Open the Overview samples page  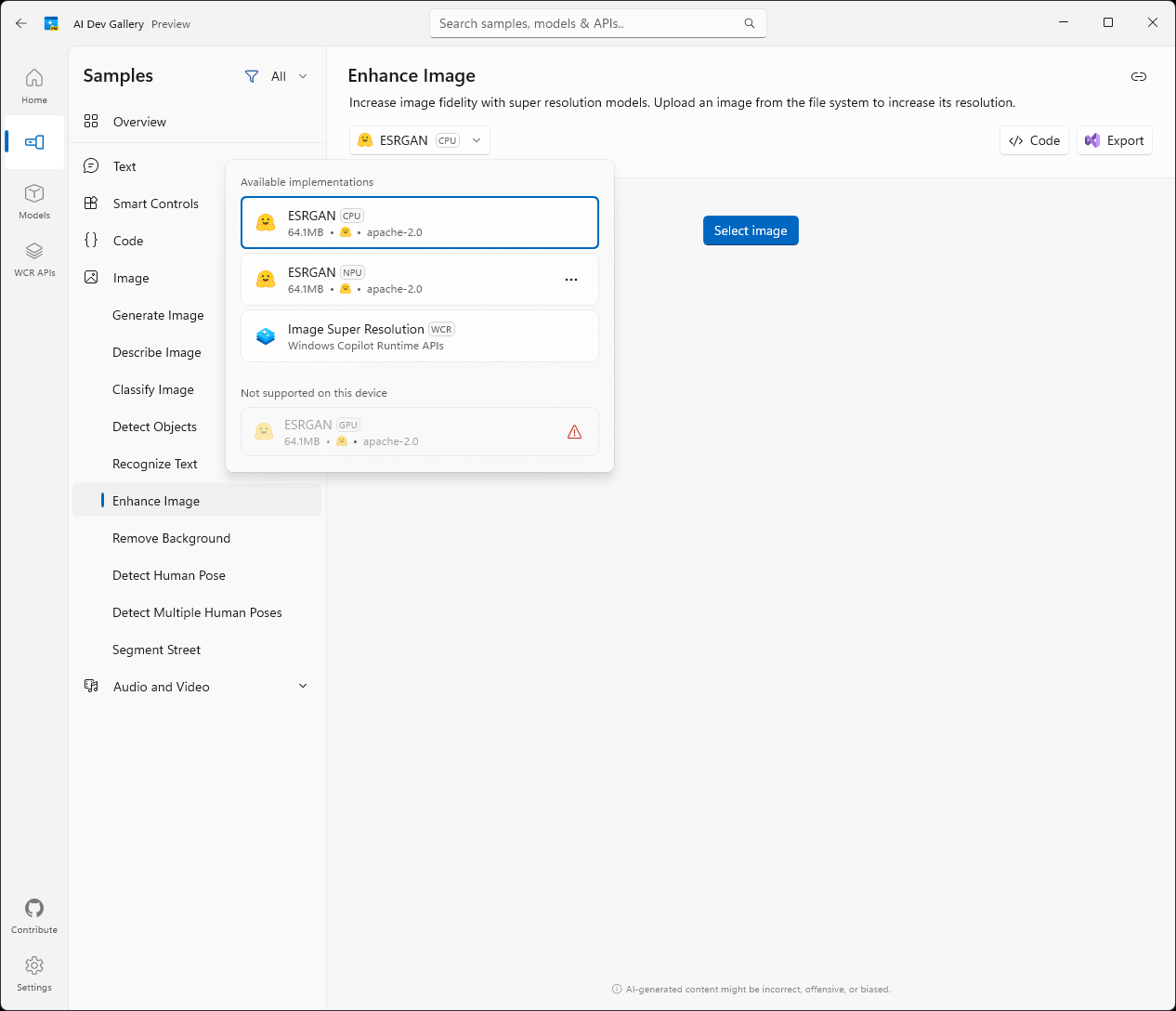(139, 122)
